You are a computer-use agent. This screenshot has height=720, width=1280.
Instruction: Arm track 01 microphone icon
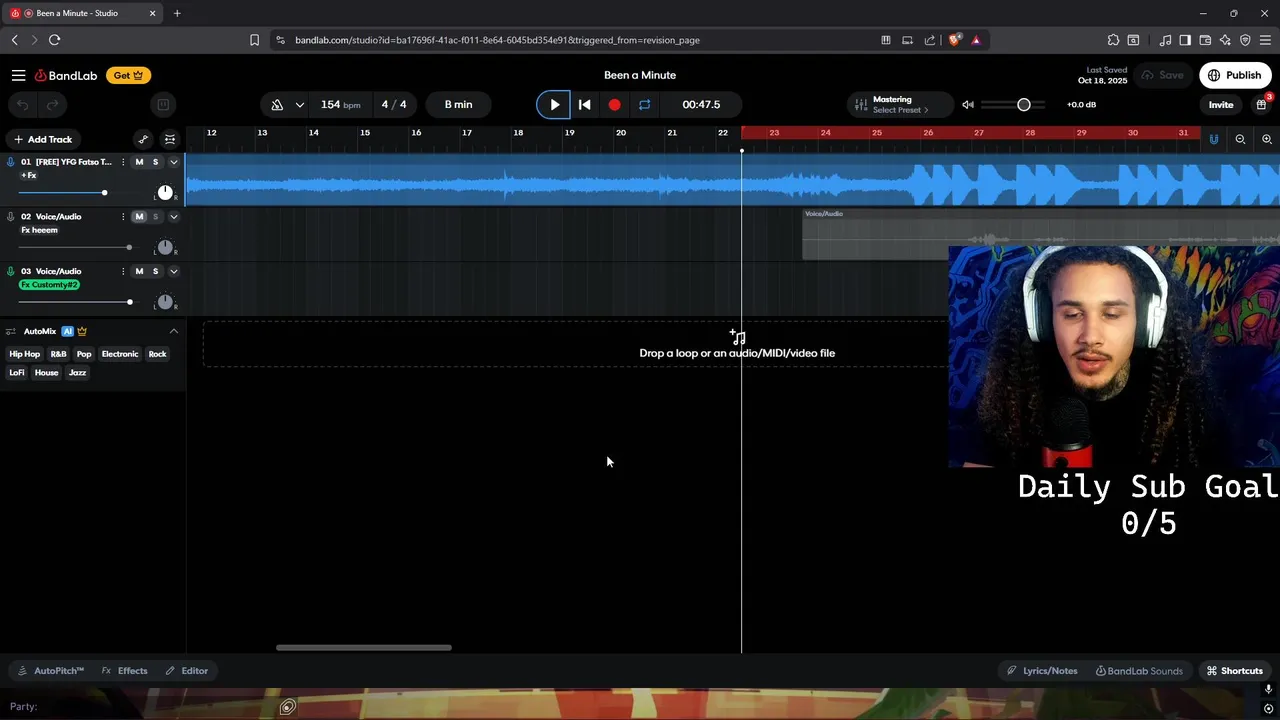(11, 162)
